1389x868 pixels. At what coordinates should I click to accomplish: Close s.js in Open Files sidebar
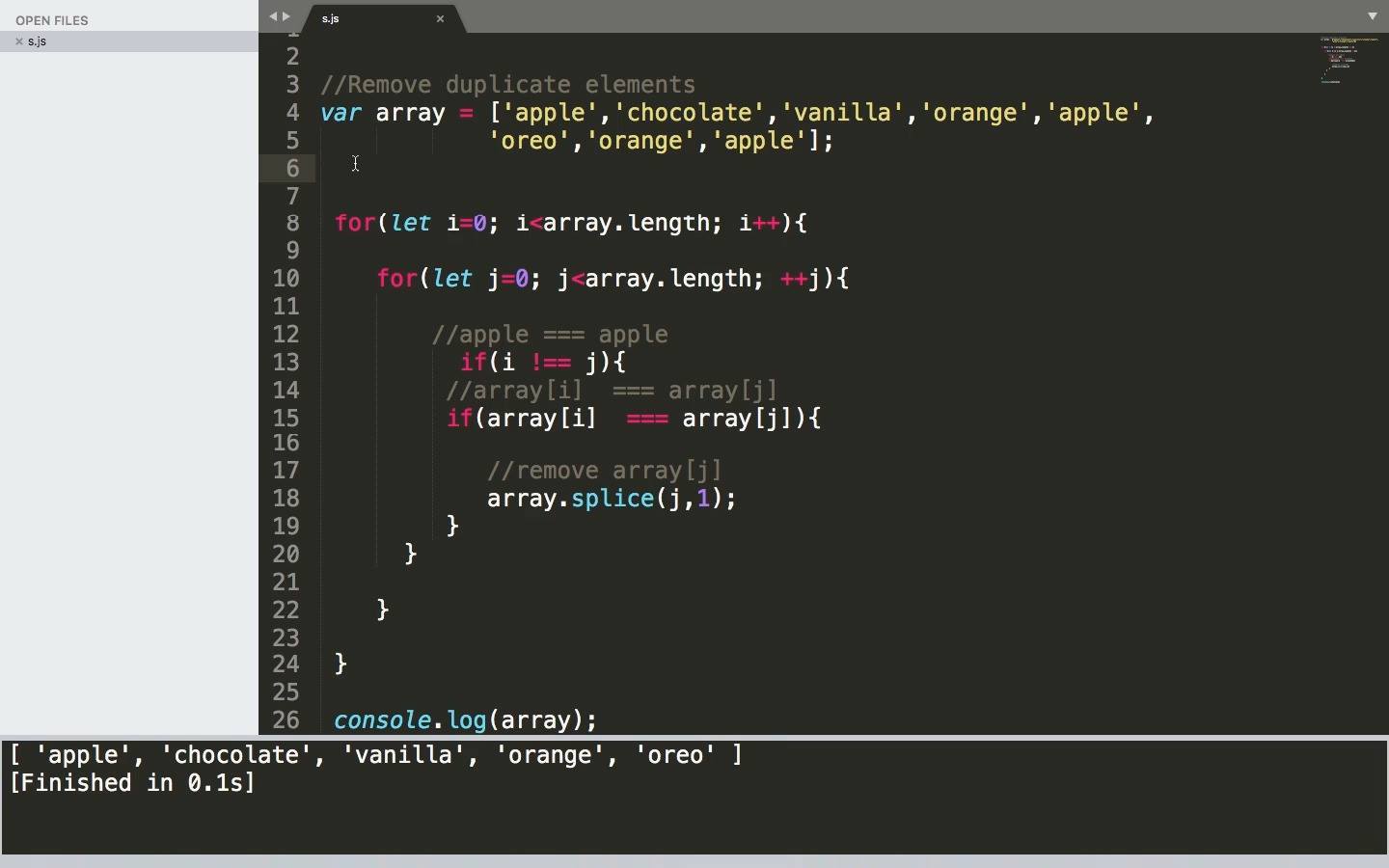(18, 41)
